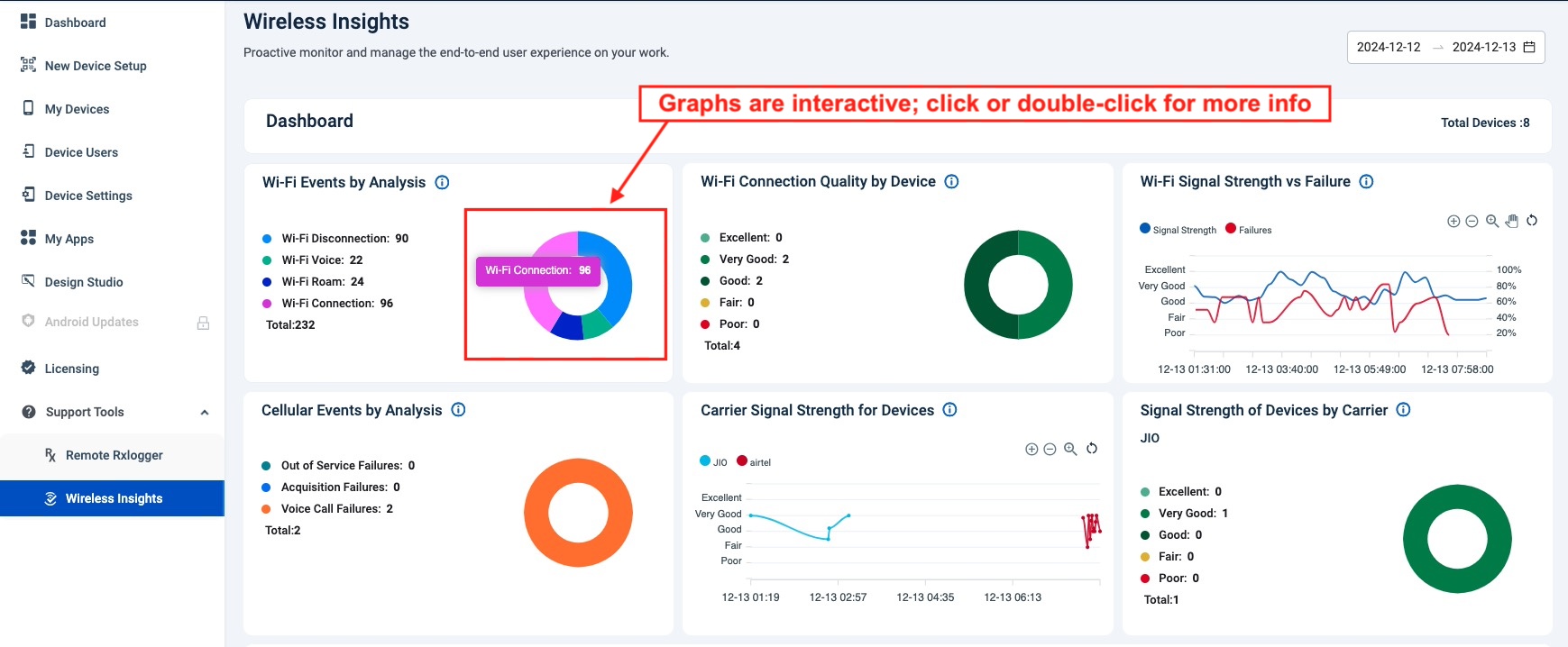Click zoom-in icon on Wi-Fi Signal Strength chart
This screenshot has width=1568, height=647.
(1453, 221)
